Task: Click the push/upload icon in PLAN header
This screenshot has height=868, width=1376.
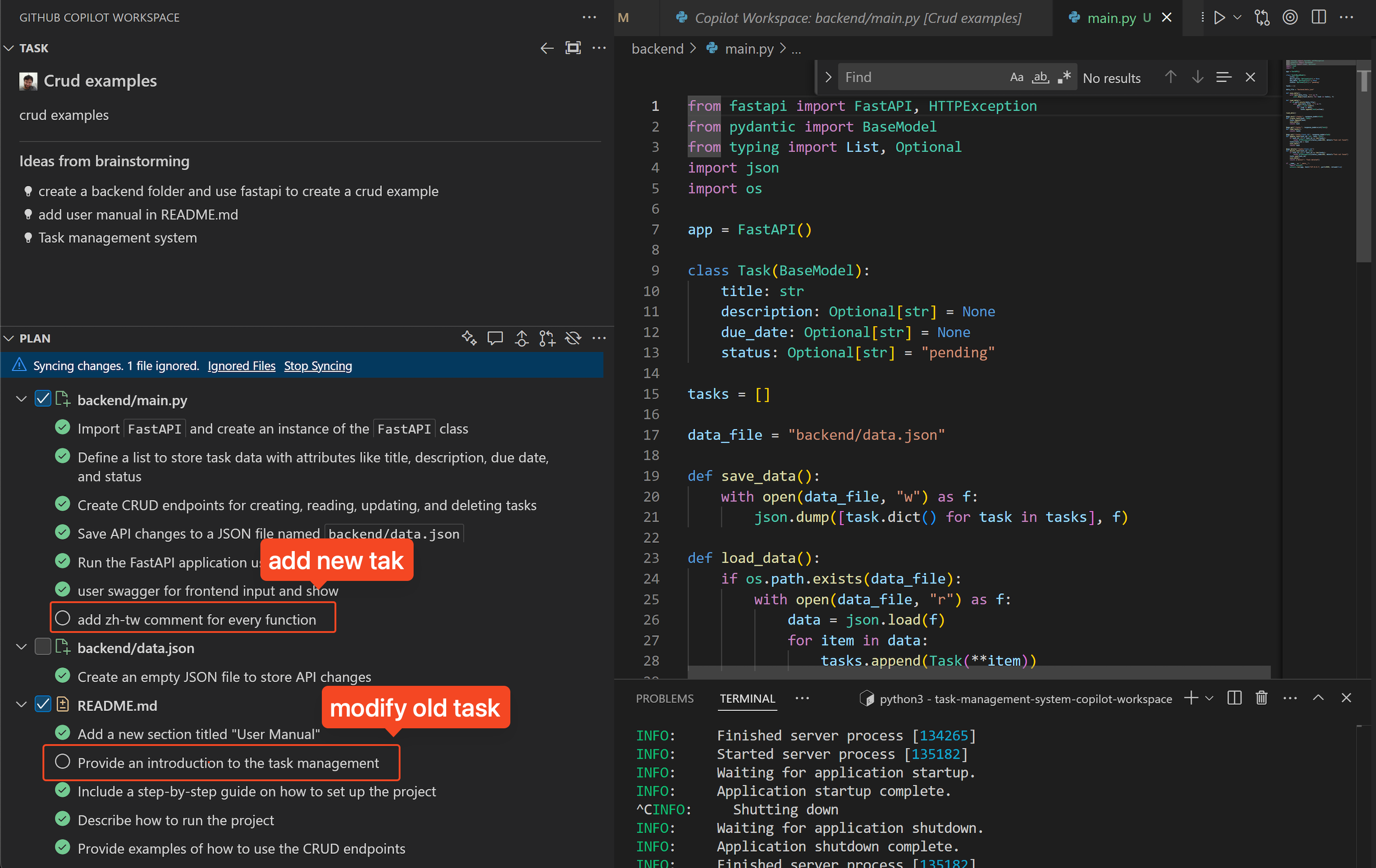Action: [521, 338]
